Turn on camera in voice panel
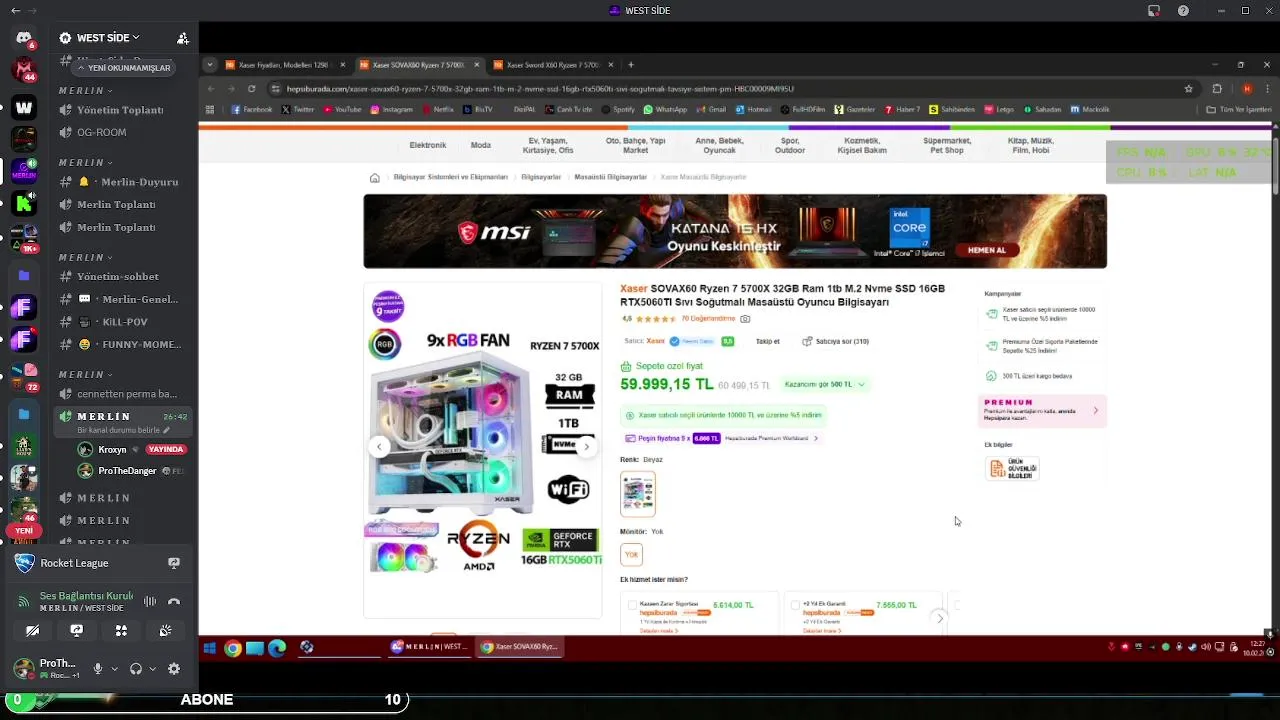 [32, 630]
